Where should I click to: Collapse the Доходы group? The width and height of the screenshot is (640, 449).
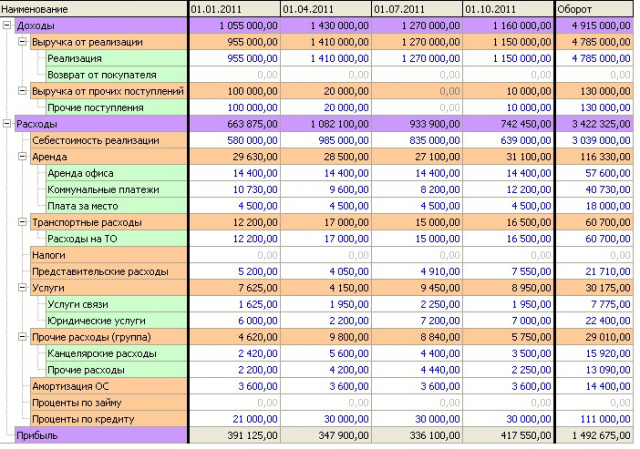7,25
